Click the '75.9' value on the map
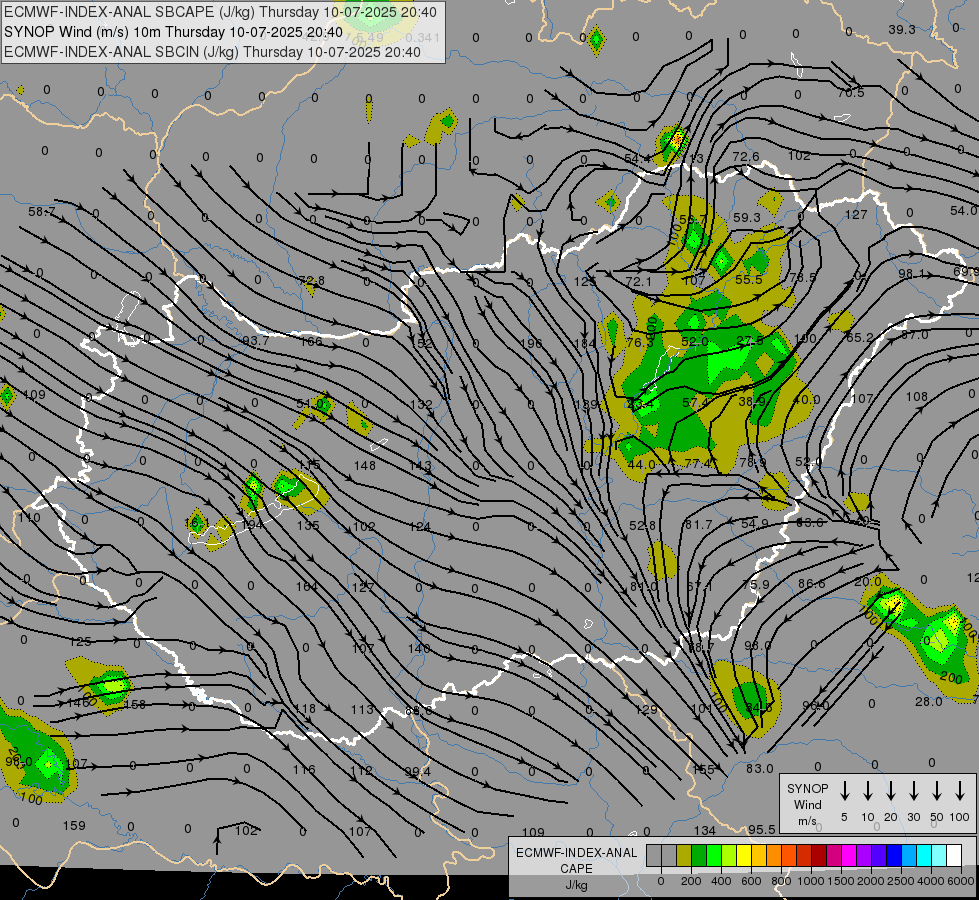The height and width of the screenshot is (900, 979). coord(756,585)
